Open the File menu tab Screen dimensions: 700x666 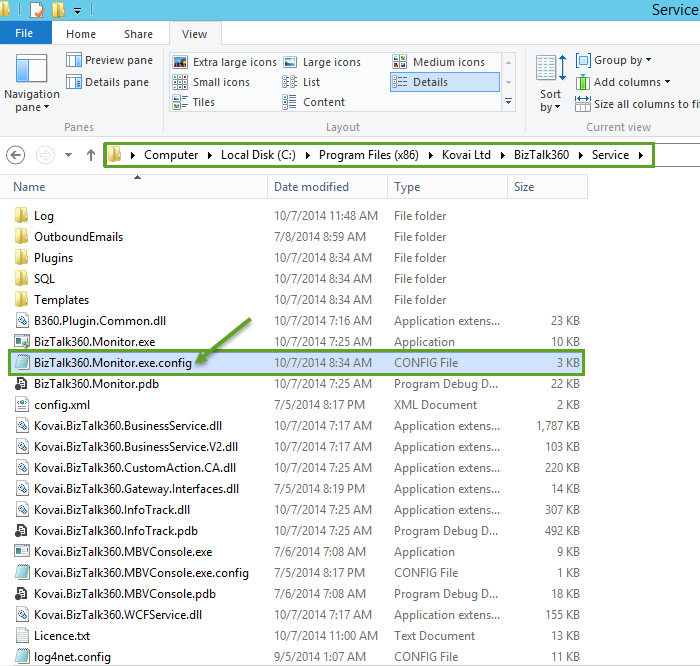pos(25,34)
